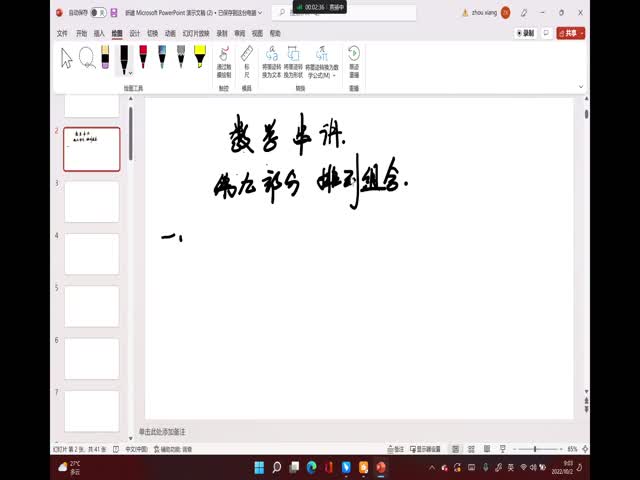This screenshot has width=640, height=480.
Task: Adjust the zoom slider handle
Action: (535, 449)
